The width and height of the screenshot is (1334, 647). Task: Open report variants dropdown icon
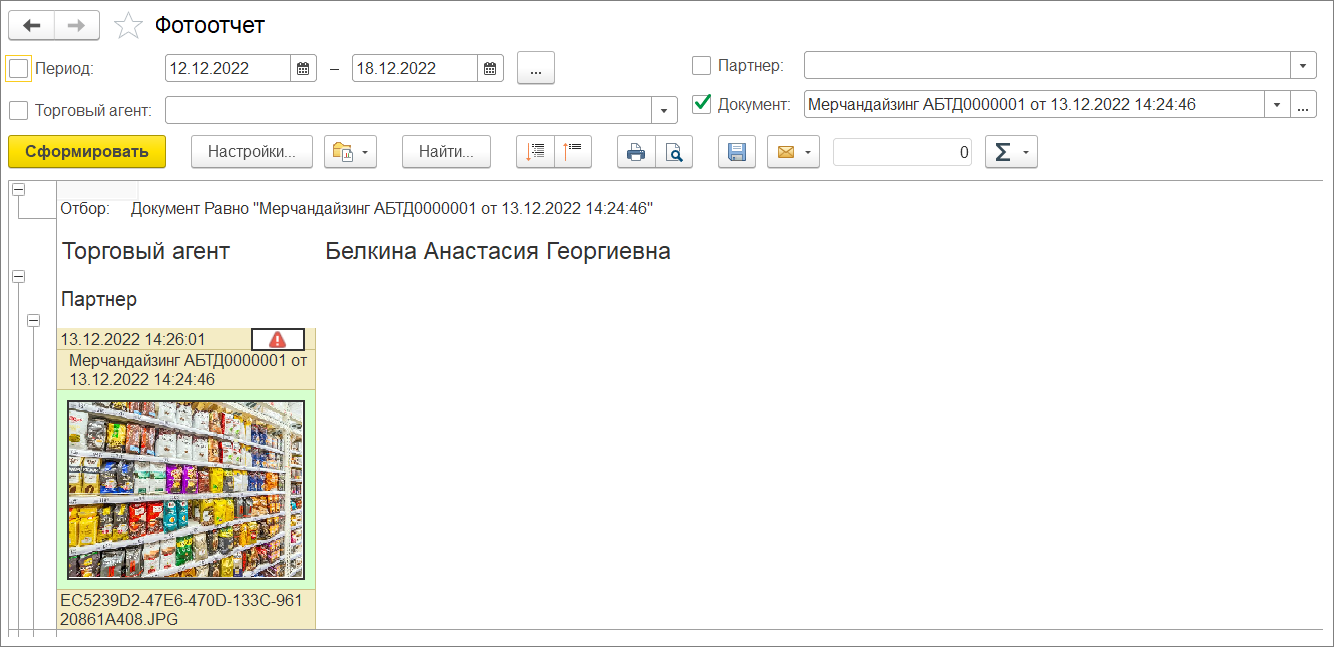click(x=350, y=152)
